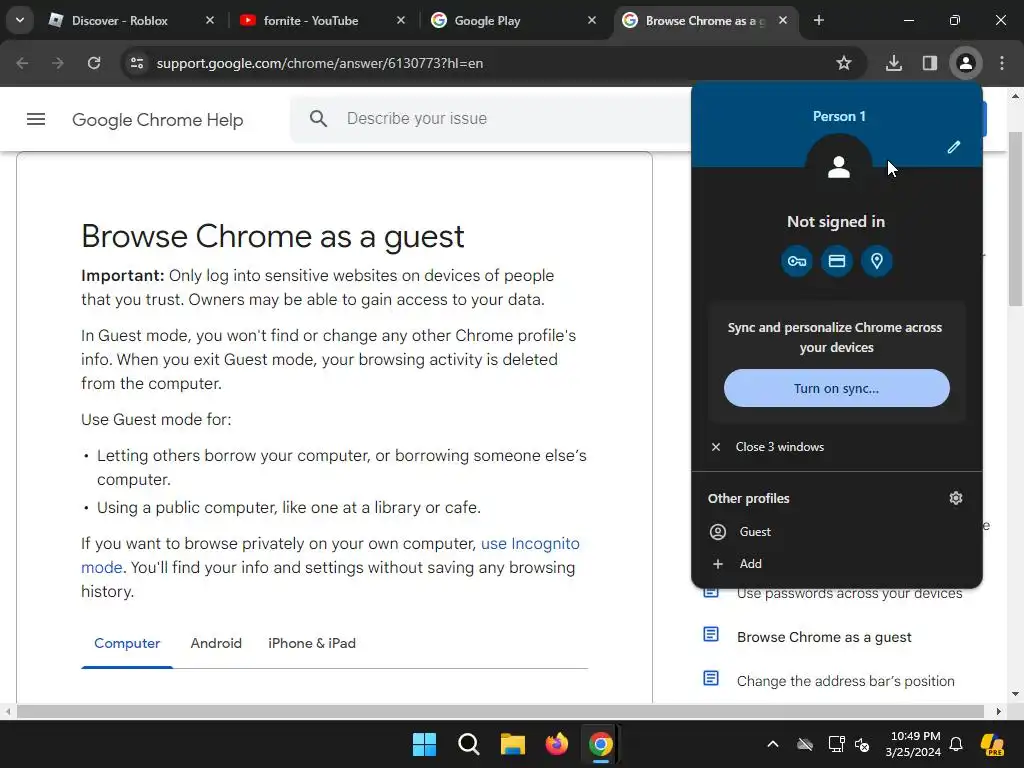Open Windows taskbar search
This screenshot has height=768, width=1024.
[x=469, y=744]
